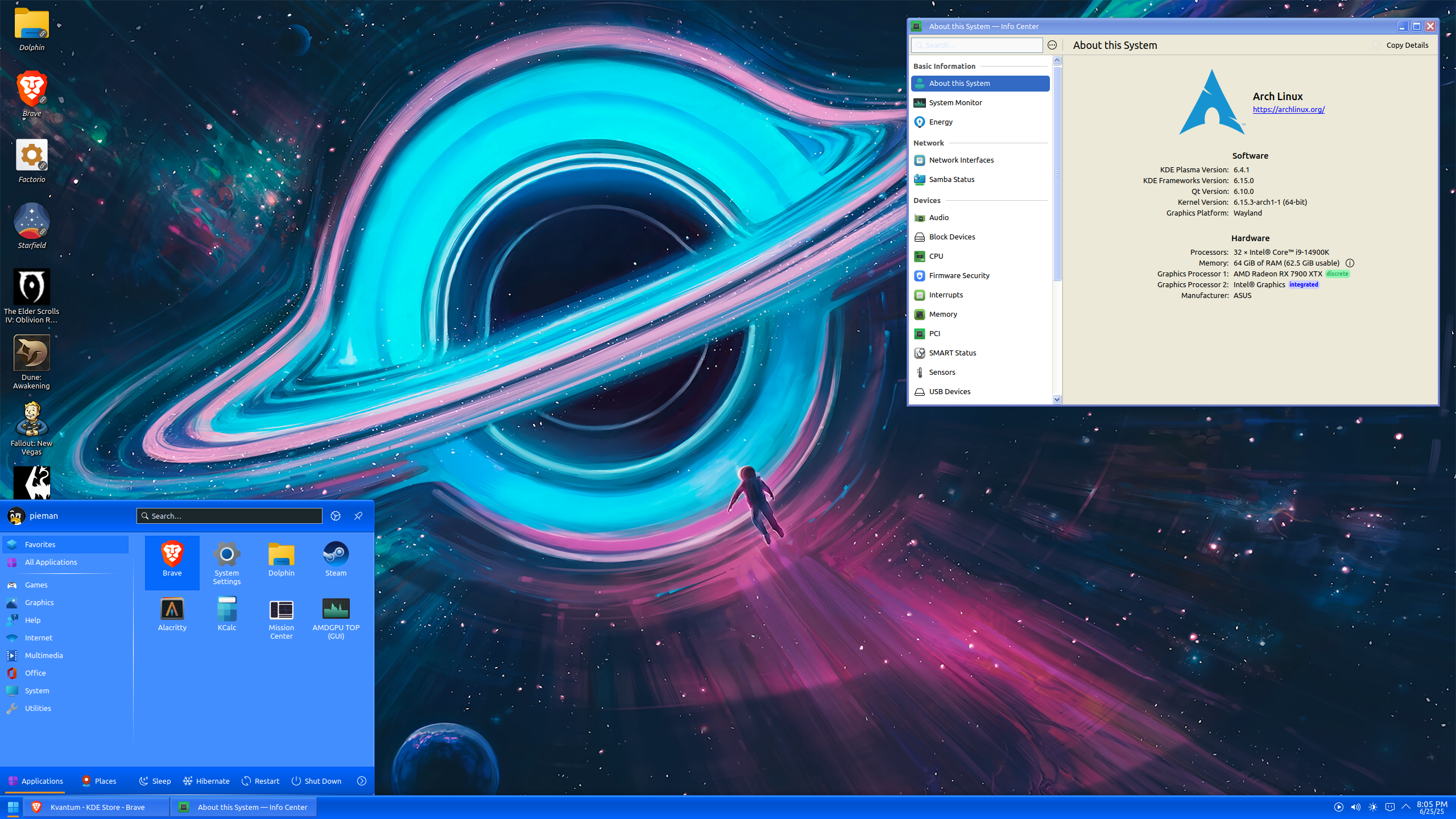Click the pieman user avatar
The width and height of the screenshot is (1456, 819).
(x=16, y=516)
